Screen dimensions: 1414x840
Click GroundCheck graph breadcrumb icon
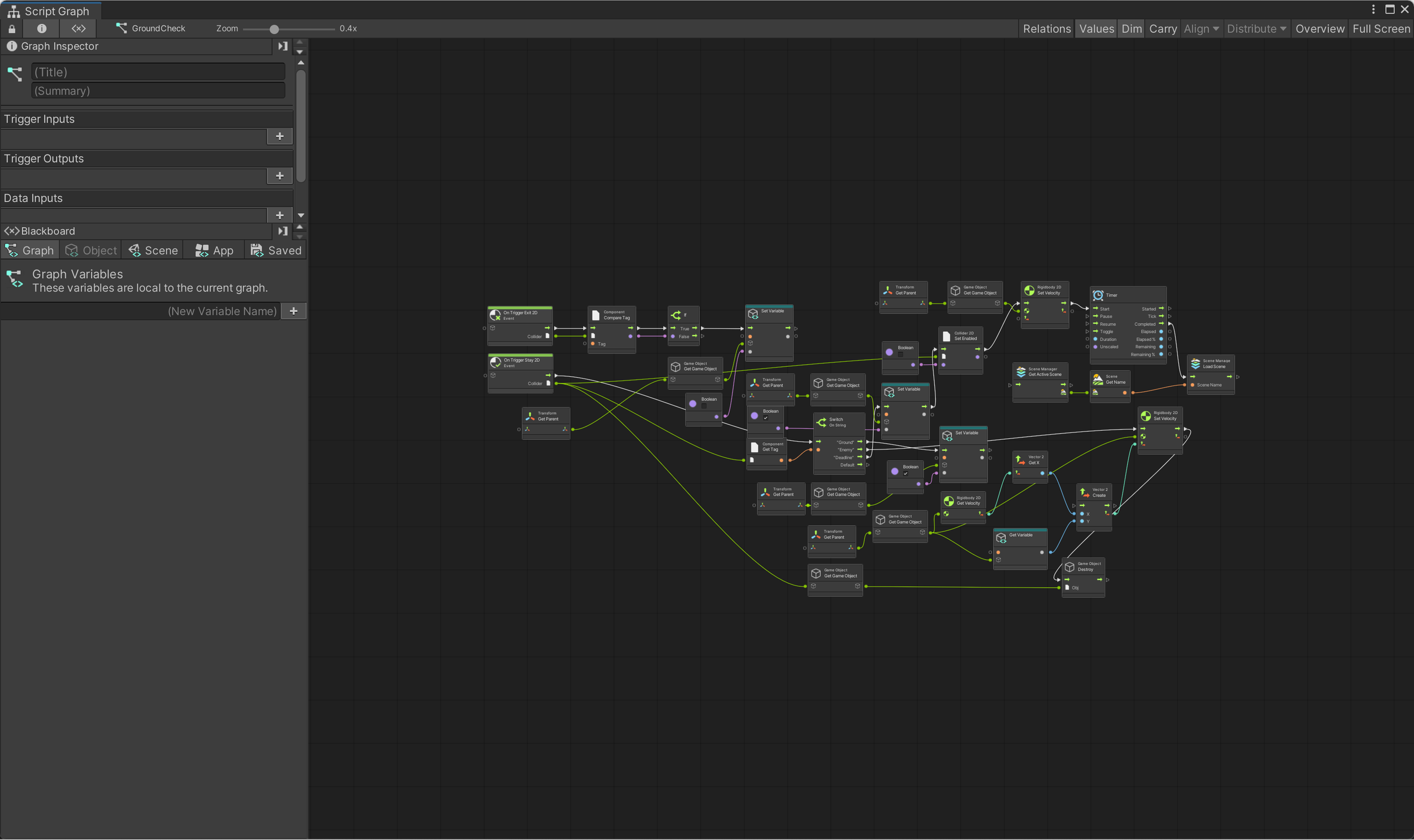coord(121,28)
